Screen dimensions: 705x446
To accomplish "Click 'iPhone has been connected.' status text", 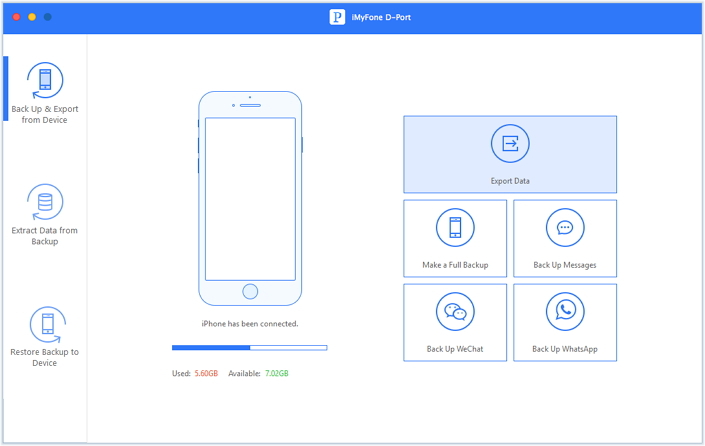I will tap(250, 324).
